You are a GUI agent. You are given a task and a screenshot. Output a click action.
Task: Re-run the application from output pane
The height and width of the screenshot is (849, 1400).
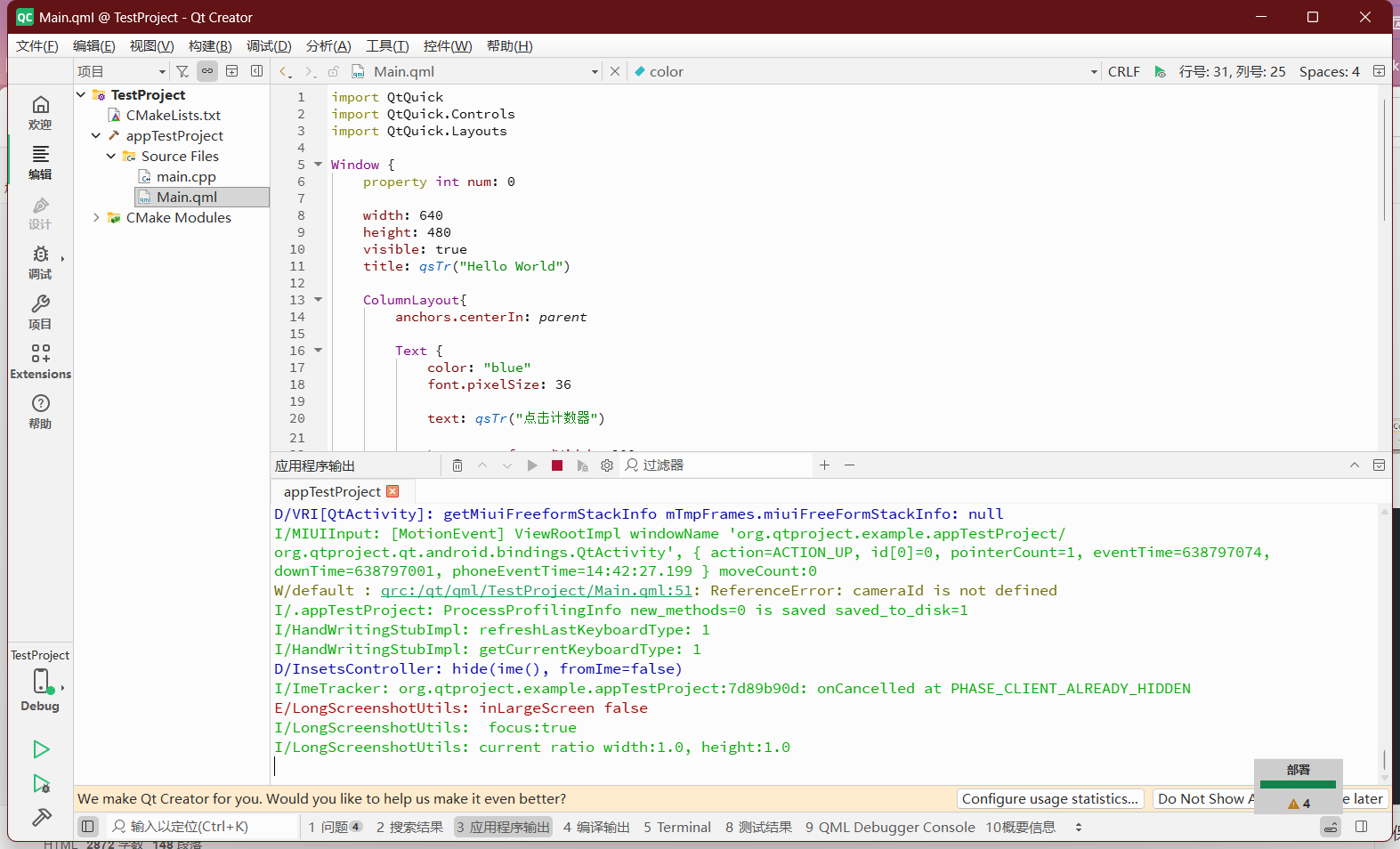532,465
